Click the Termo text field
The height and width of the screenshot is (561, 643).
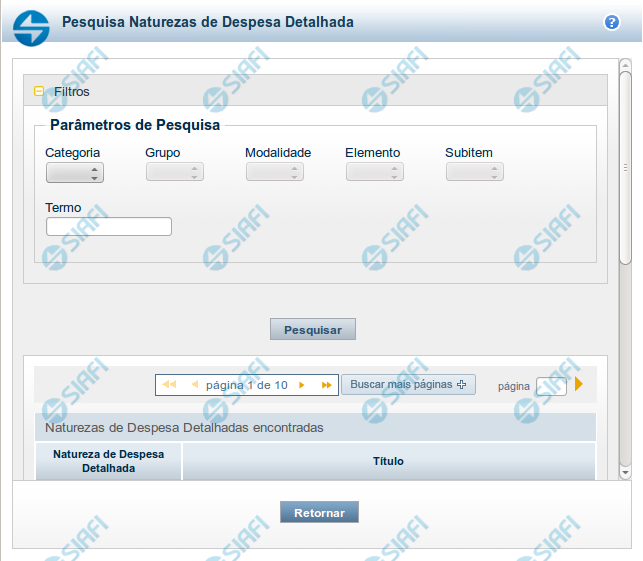[x=109, y=227]
